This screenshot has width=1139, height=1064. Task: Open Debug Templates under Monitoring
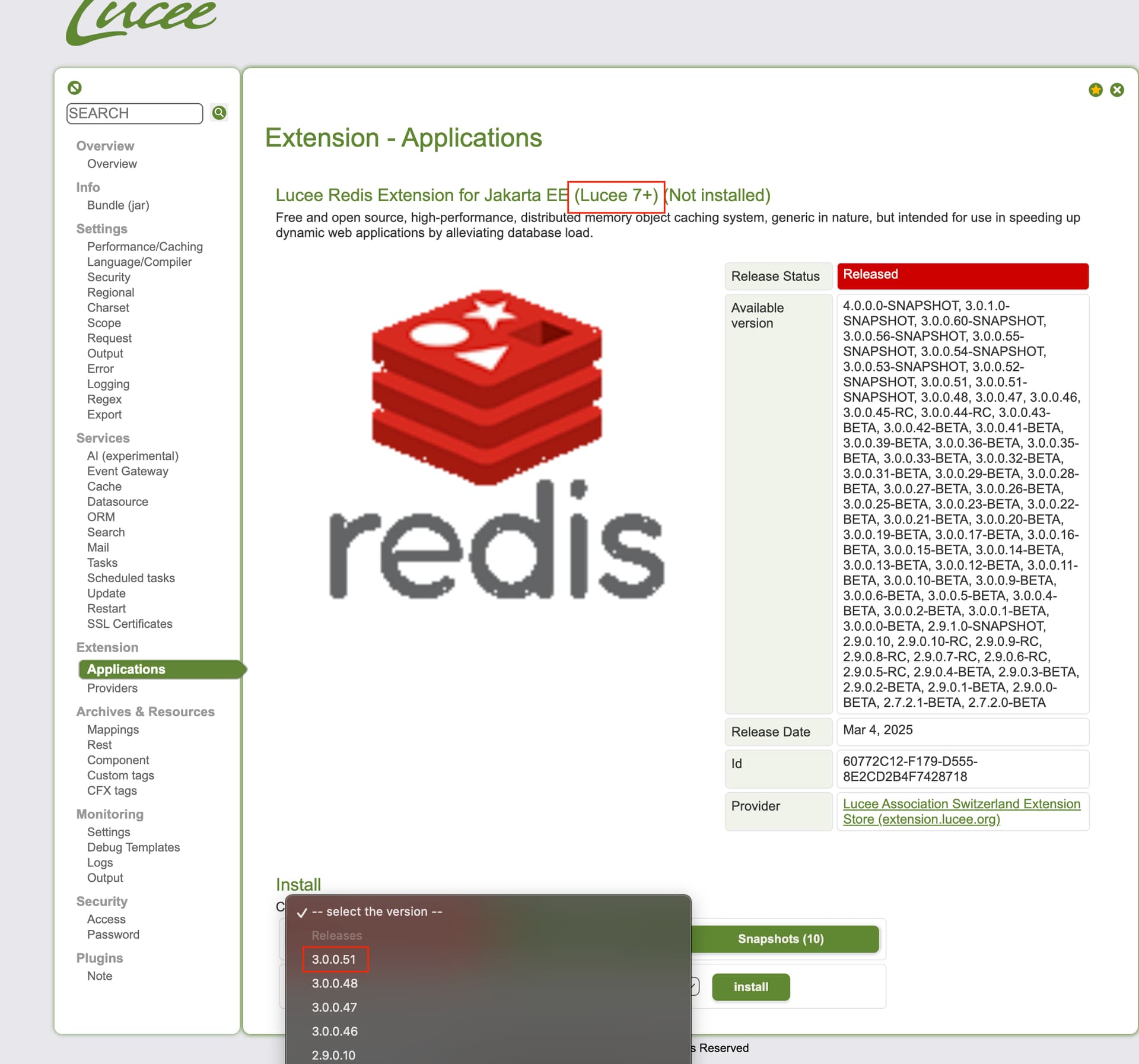(x=133, y=847)
